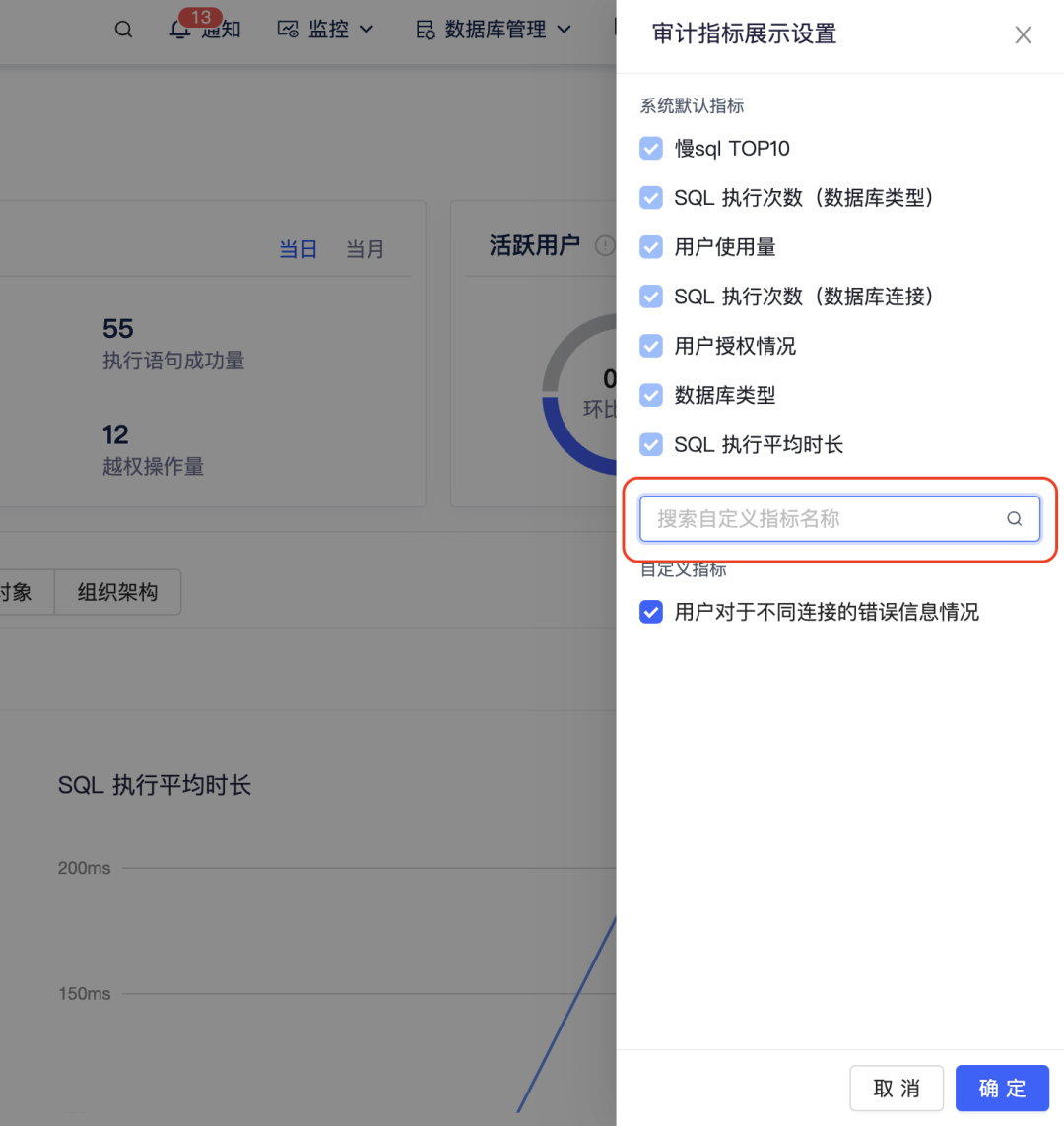The height and width of the screenshot is (1126, 1064).
Task: Toggle the 数据库类型 checkbox
Action: click(x=651, y=395)
